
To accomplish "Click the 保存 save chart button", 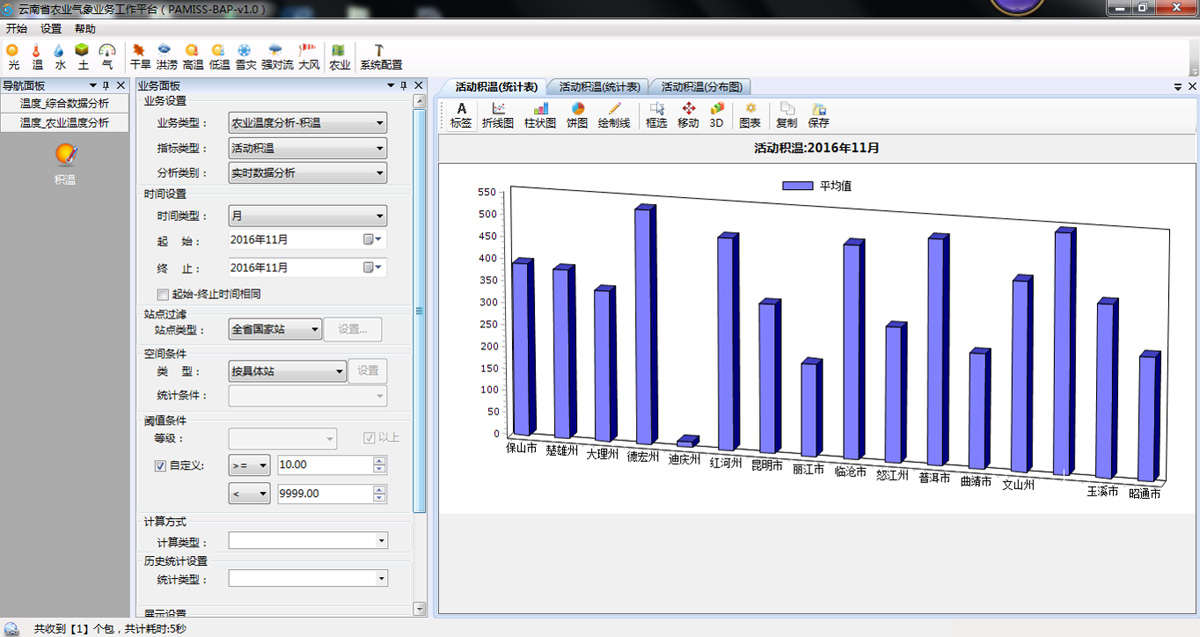I will pyautogui.click(x=819, y=115).
